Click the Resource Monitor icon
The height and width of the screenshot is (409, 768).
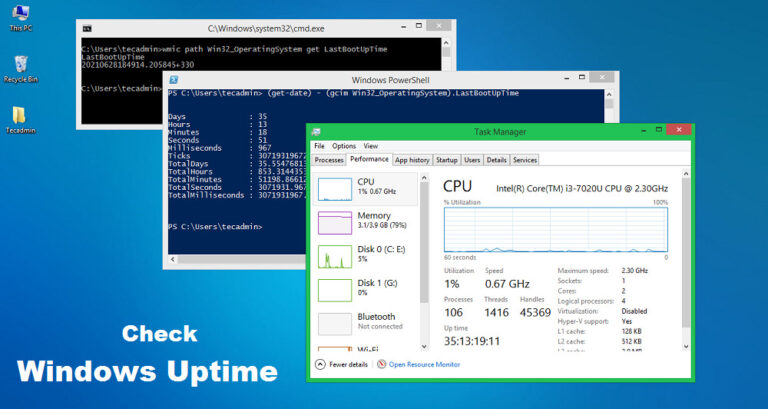tap(382, 365)
